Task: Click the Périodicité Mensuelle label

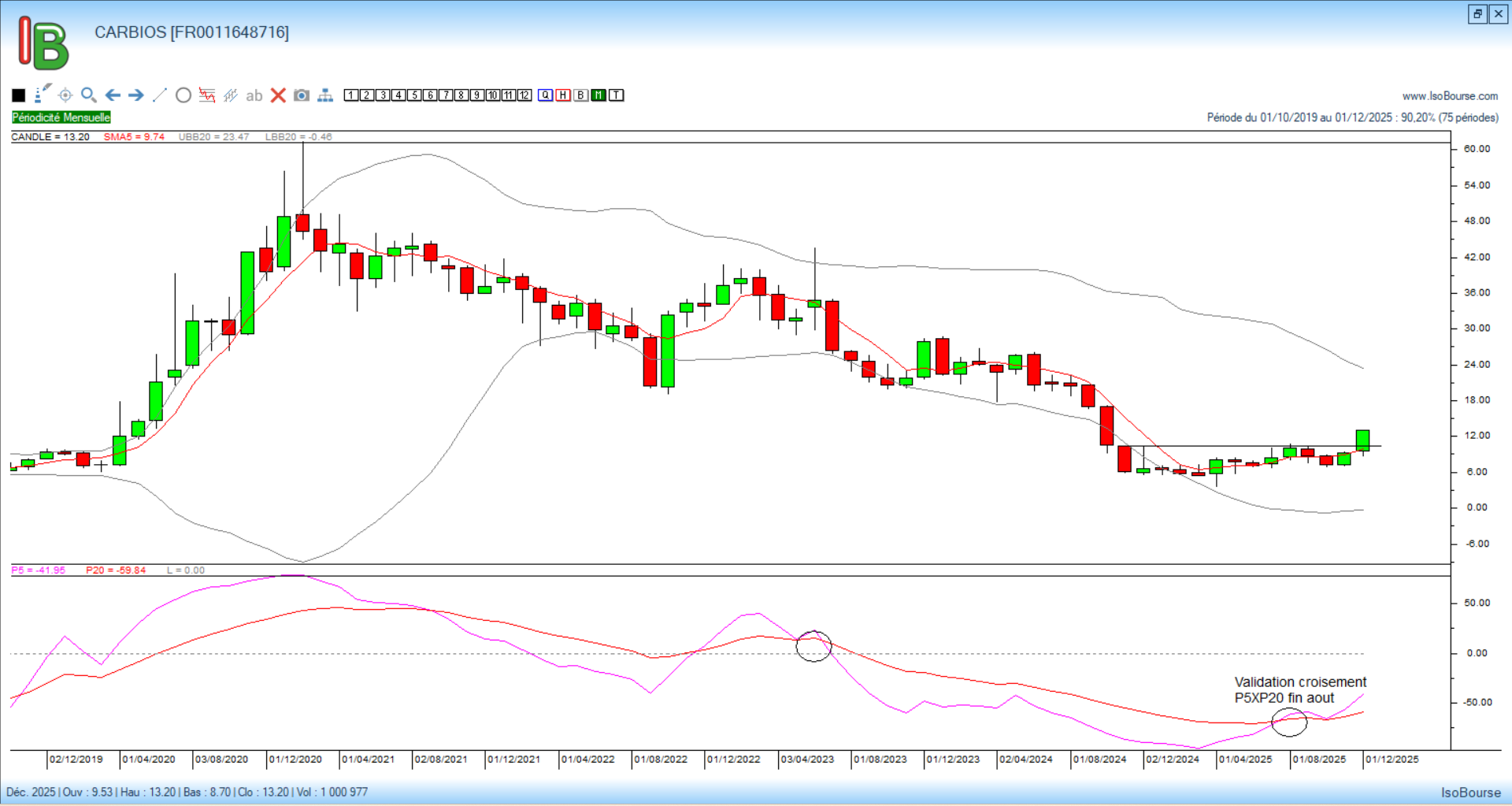Action: click(x=61, y=117)
